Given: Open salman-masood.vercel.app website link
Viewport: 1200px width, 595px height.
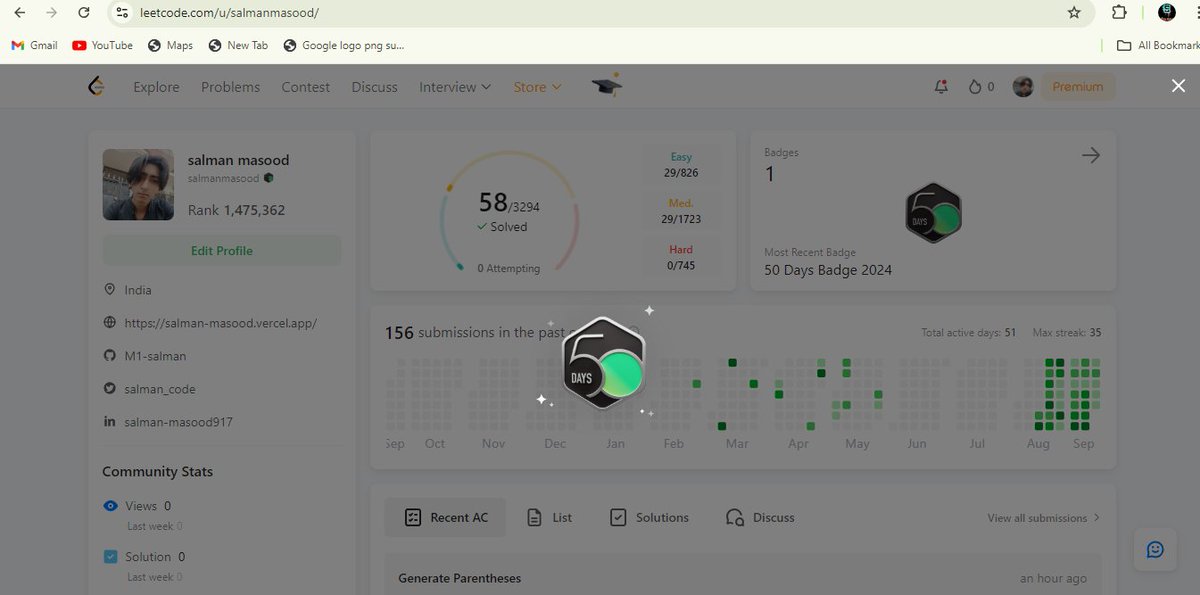Looking at the screenshot, I should pos(221,323).
